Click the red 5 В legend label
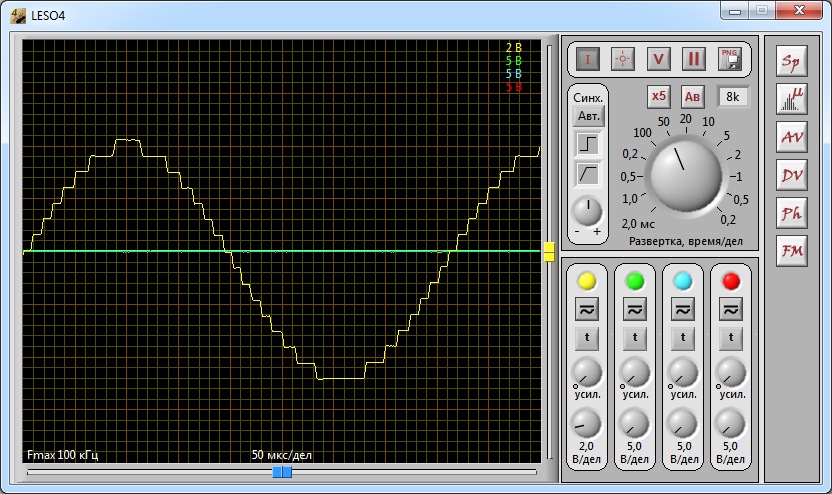The image size is (832, 494). tap(514, 86)
